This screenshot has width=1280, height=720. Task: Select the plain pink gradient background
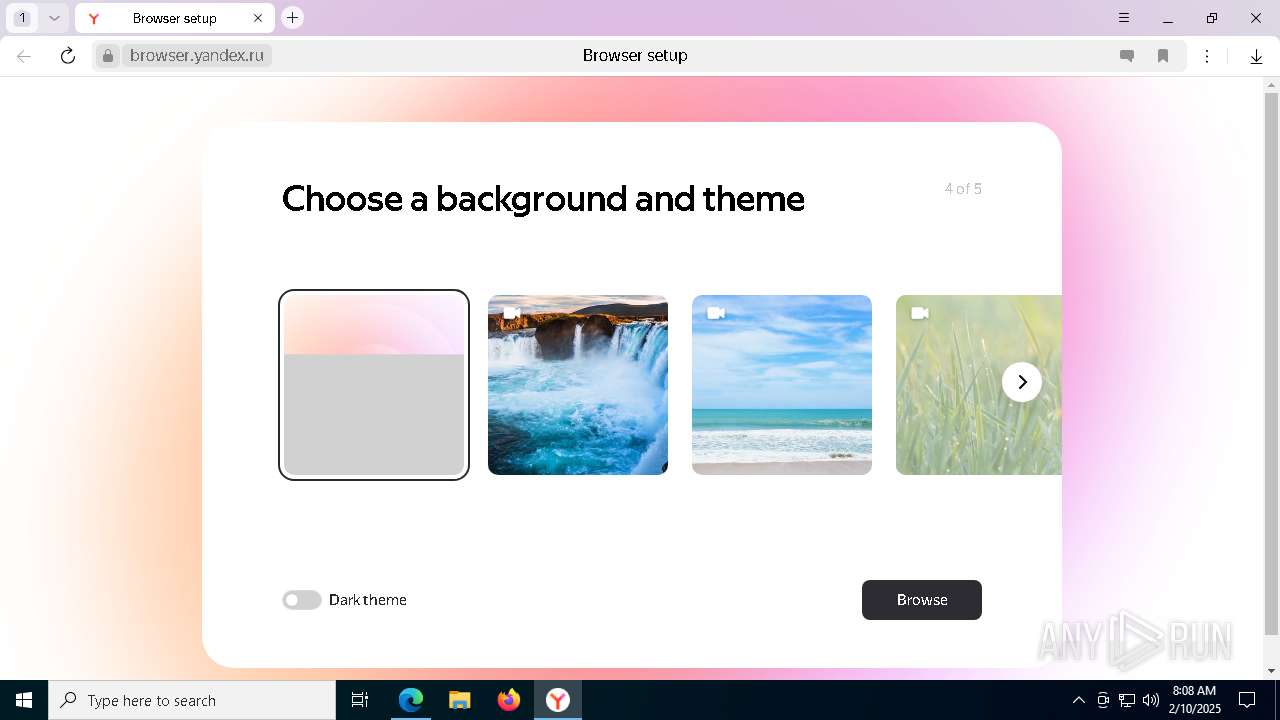(x=374, y=385)
